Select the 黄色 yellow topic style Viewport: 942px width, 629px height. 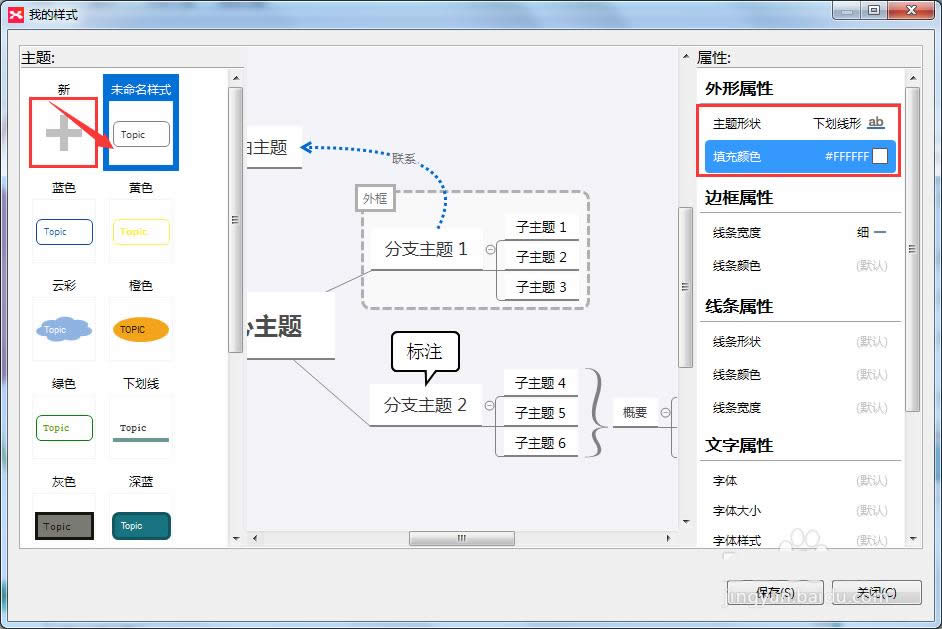coord(140,231)
